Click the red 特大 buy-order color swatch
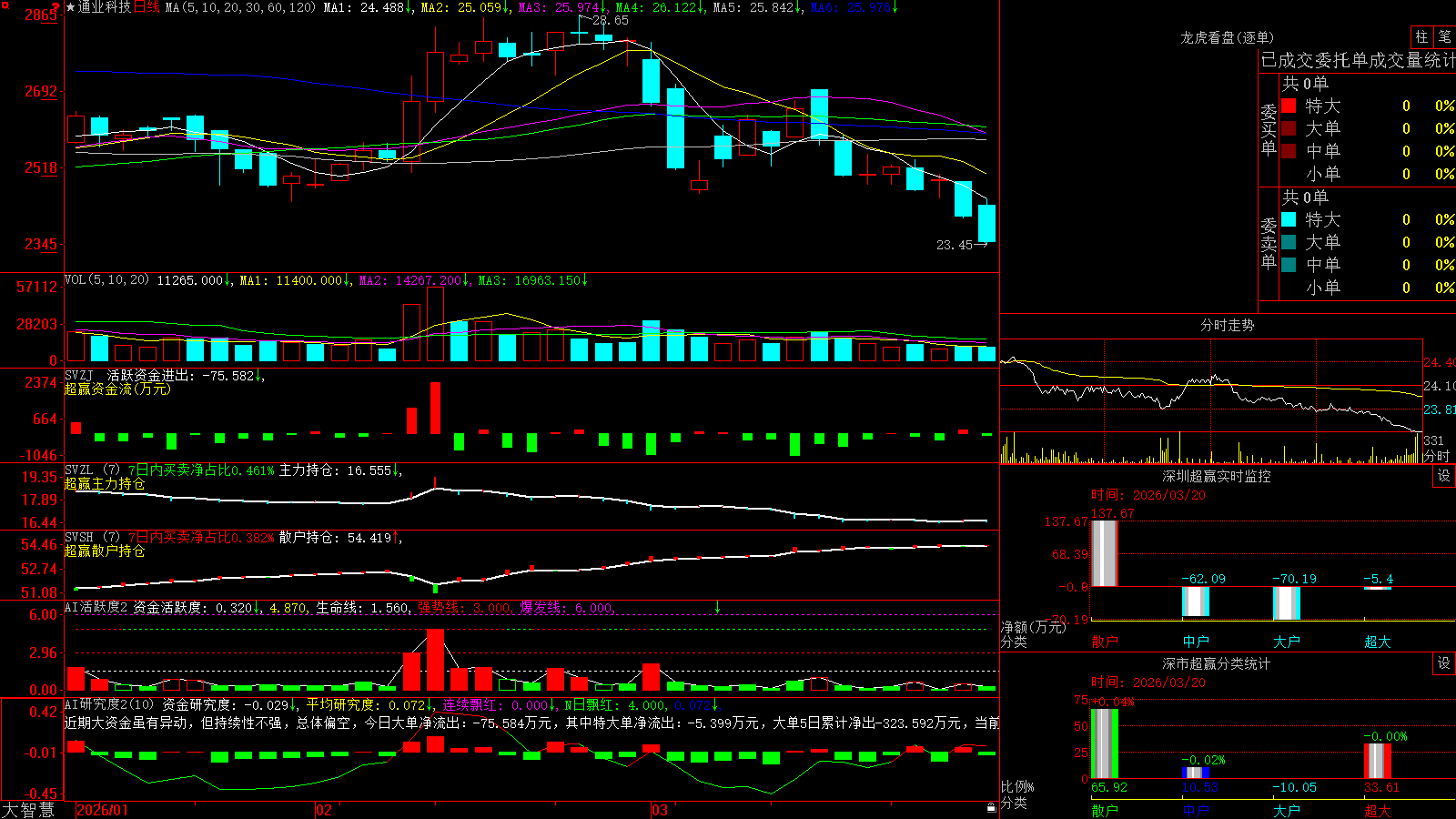1456x819 pixels. (x=1289, y=106)
